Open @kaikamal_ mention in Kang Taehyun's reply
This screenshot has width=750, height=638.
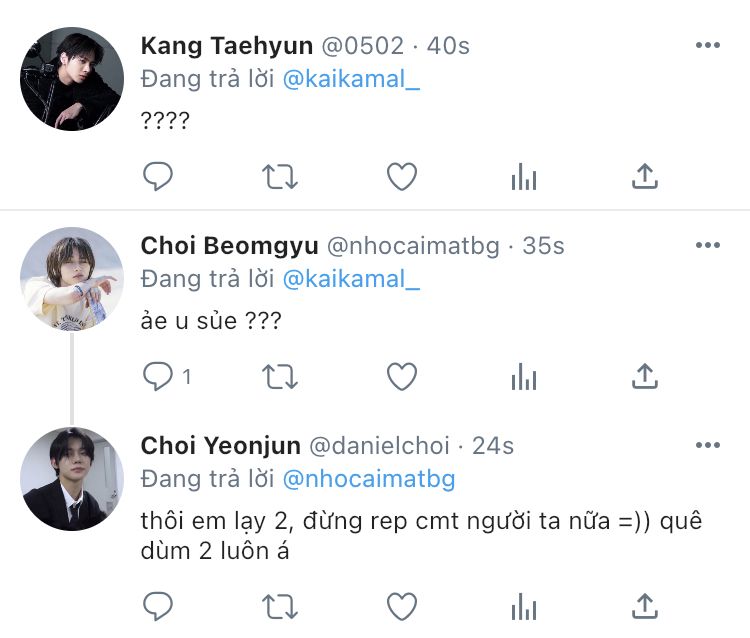tap(351, 80)
